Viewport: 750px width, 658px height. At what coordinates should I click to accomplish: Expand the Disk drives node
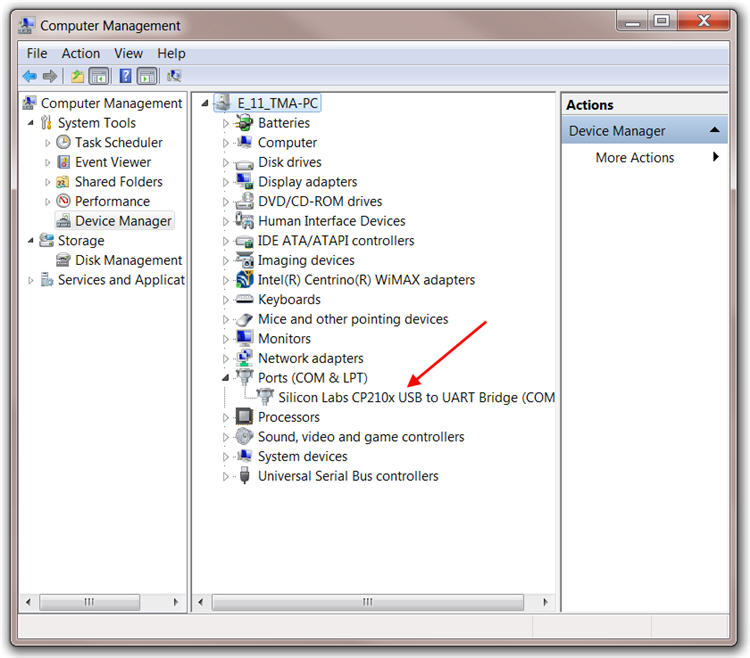click(225, 163)
